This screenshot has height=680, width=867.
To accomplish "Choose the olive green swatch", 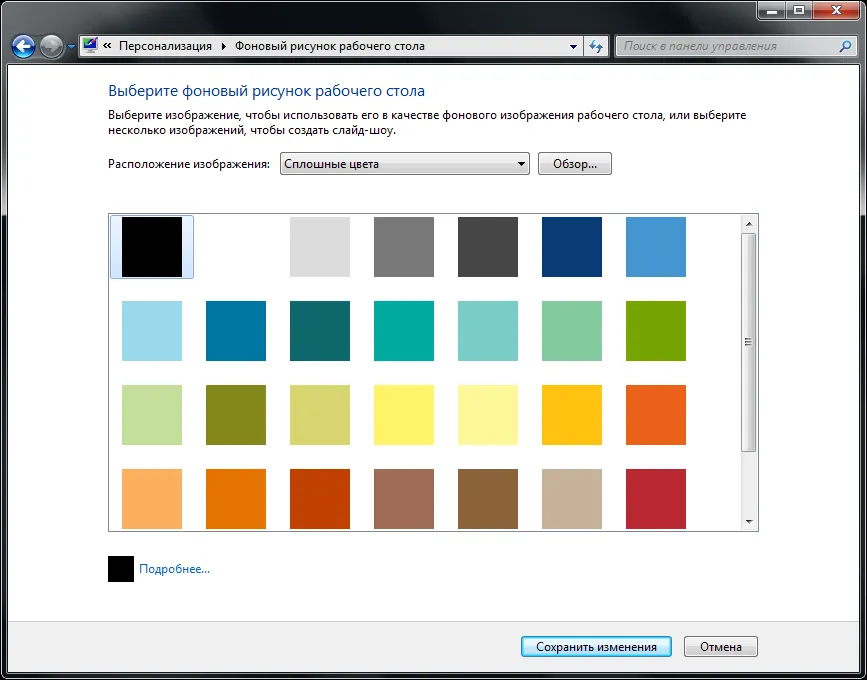I will [x=236, y=415].
